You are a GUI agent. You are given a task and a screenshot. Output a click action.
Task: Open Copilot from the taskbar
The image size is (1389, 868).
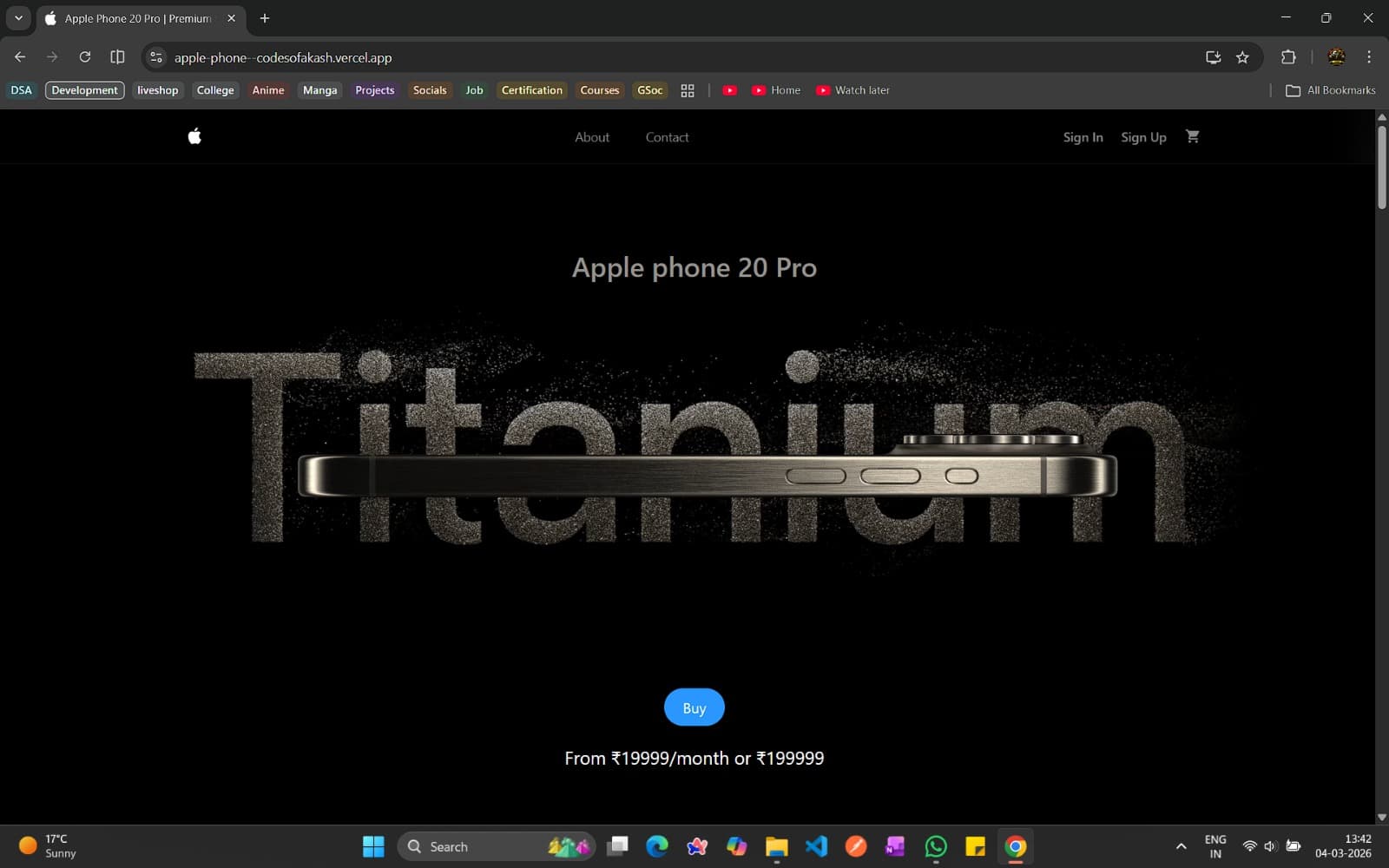736,846
